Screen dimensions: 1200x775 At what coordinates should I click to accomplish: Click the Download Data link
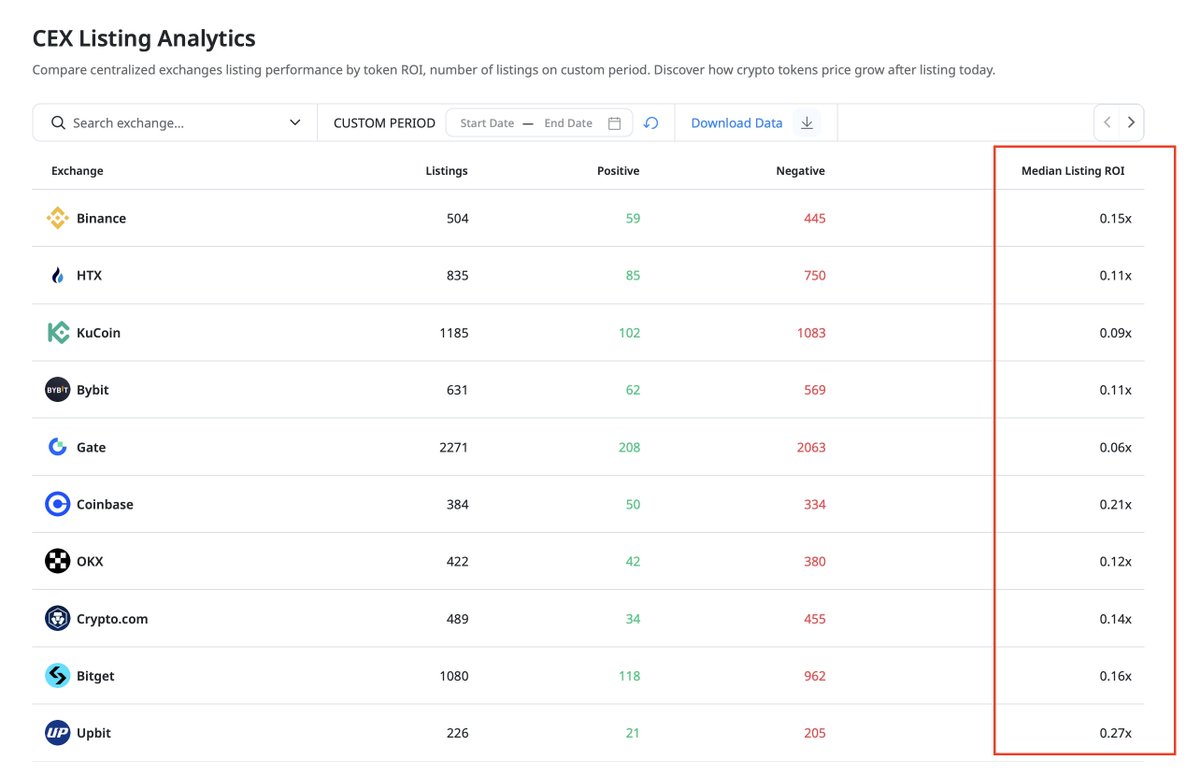(737, 123)
